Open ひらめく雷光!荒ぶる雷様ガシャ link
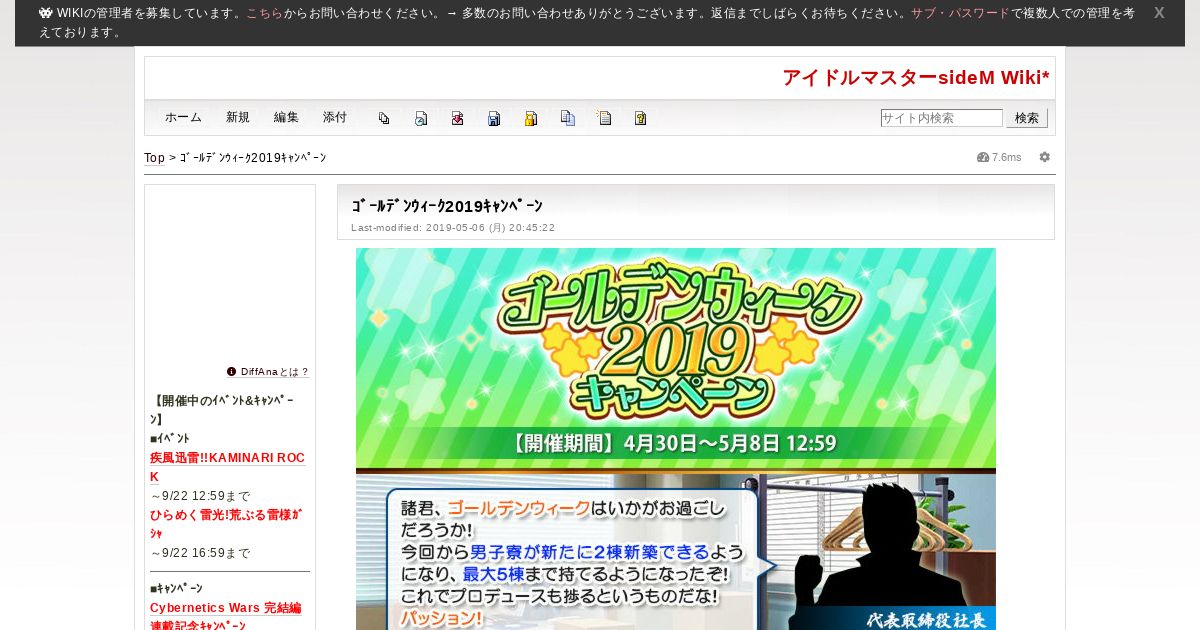Screen dimensions: 1200x630 pos(226,524)
